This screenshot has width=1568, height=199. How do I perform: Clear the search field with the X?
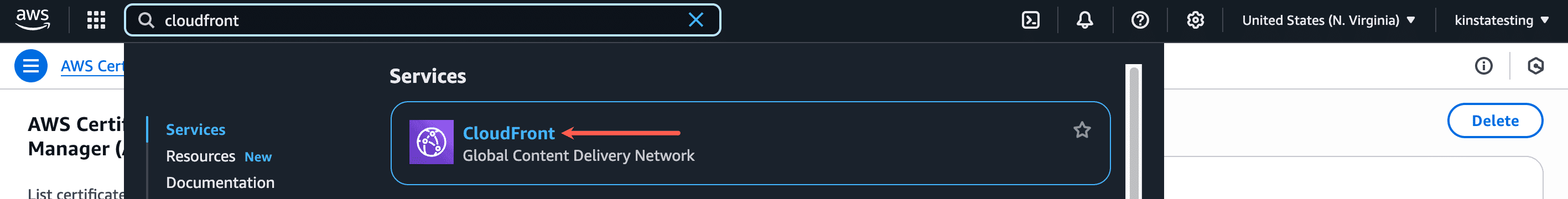click(695, 20)
